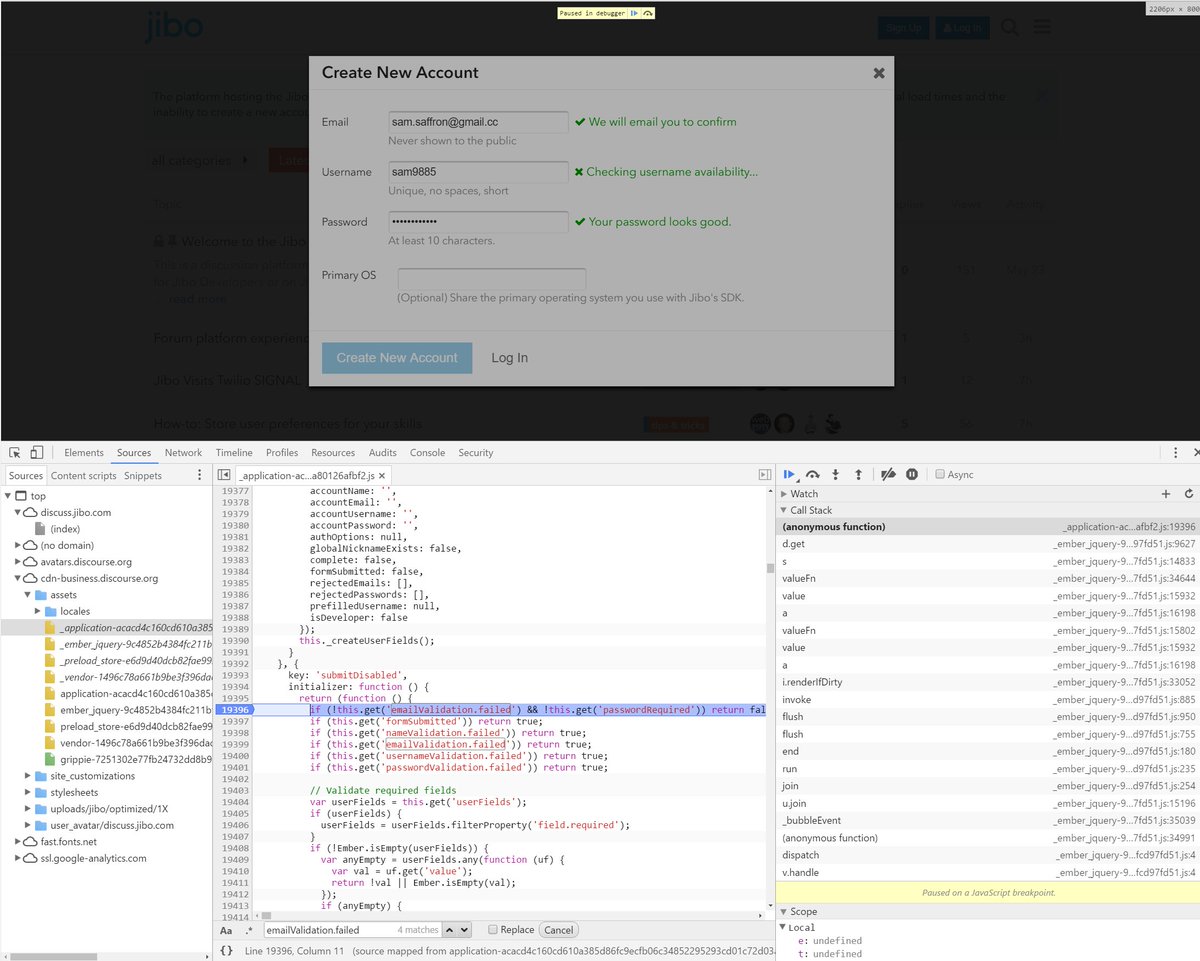Viewport: 1200px width, 961px height.
Task: Open the page search magnifier icon
Action: click(1010, 27)
